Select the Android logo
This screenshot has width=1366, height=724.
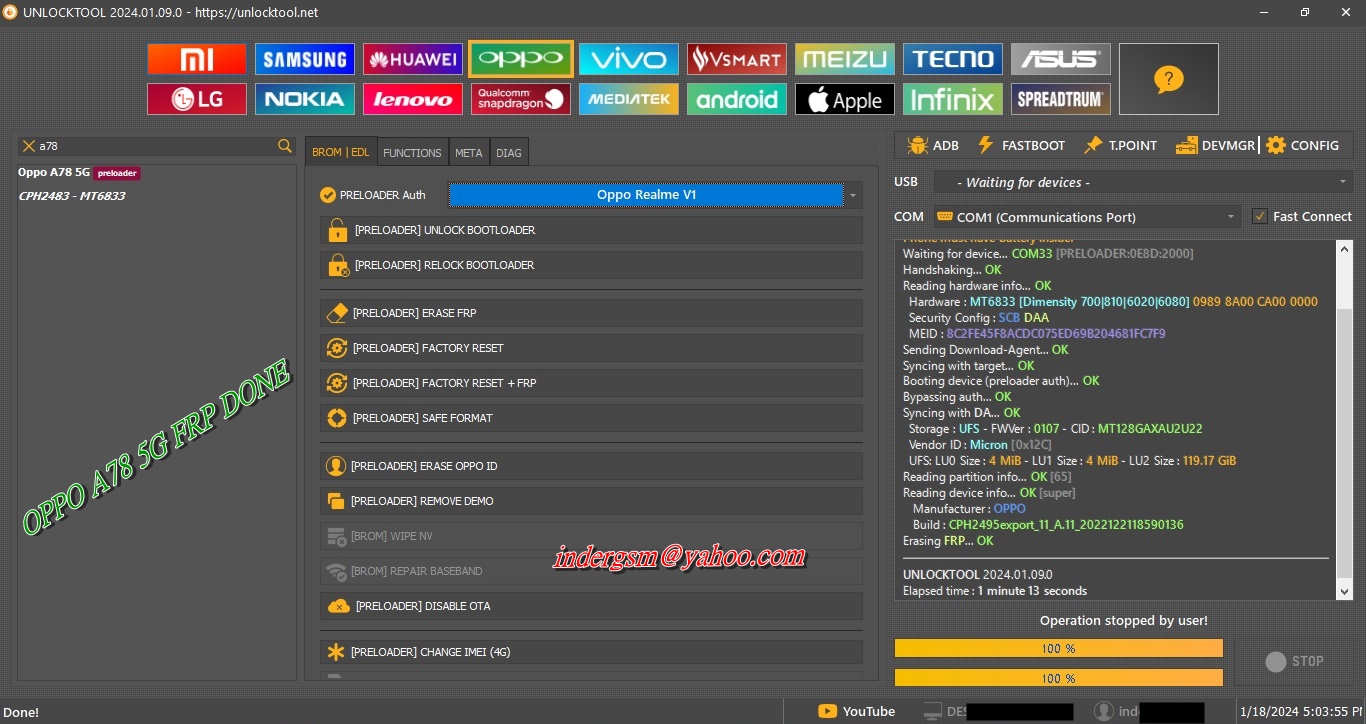pyautogui.click(x=736, y=99)
